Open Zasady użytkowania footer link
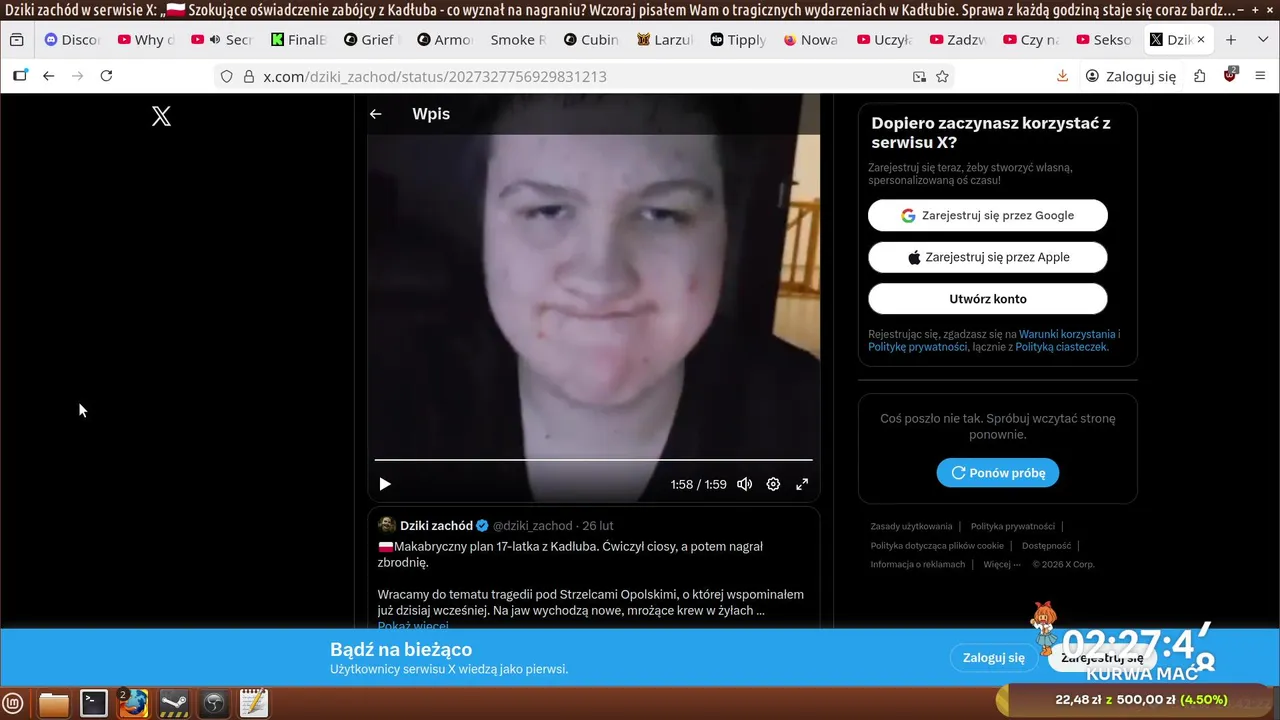Viewport: 1280px width, 720px height. tap(911, 526)
